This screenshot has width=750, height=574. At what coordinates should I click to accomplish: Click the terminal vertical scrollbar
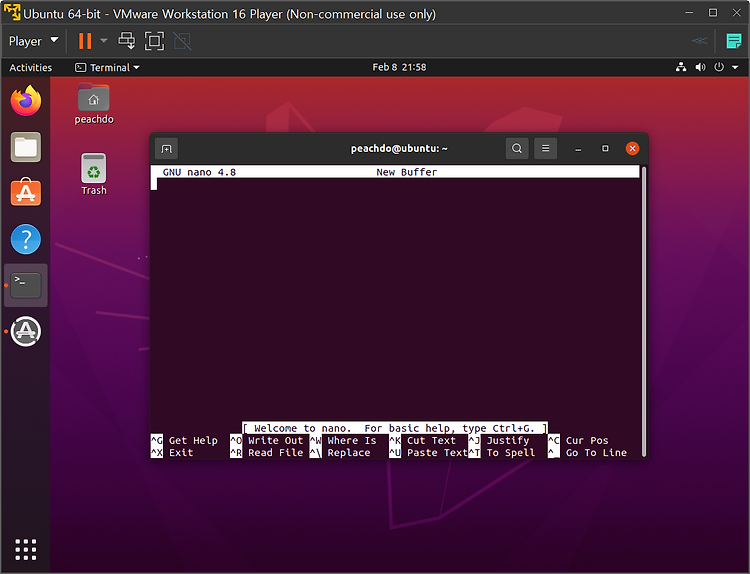click(644, 311)
